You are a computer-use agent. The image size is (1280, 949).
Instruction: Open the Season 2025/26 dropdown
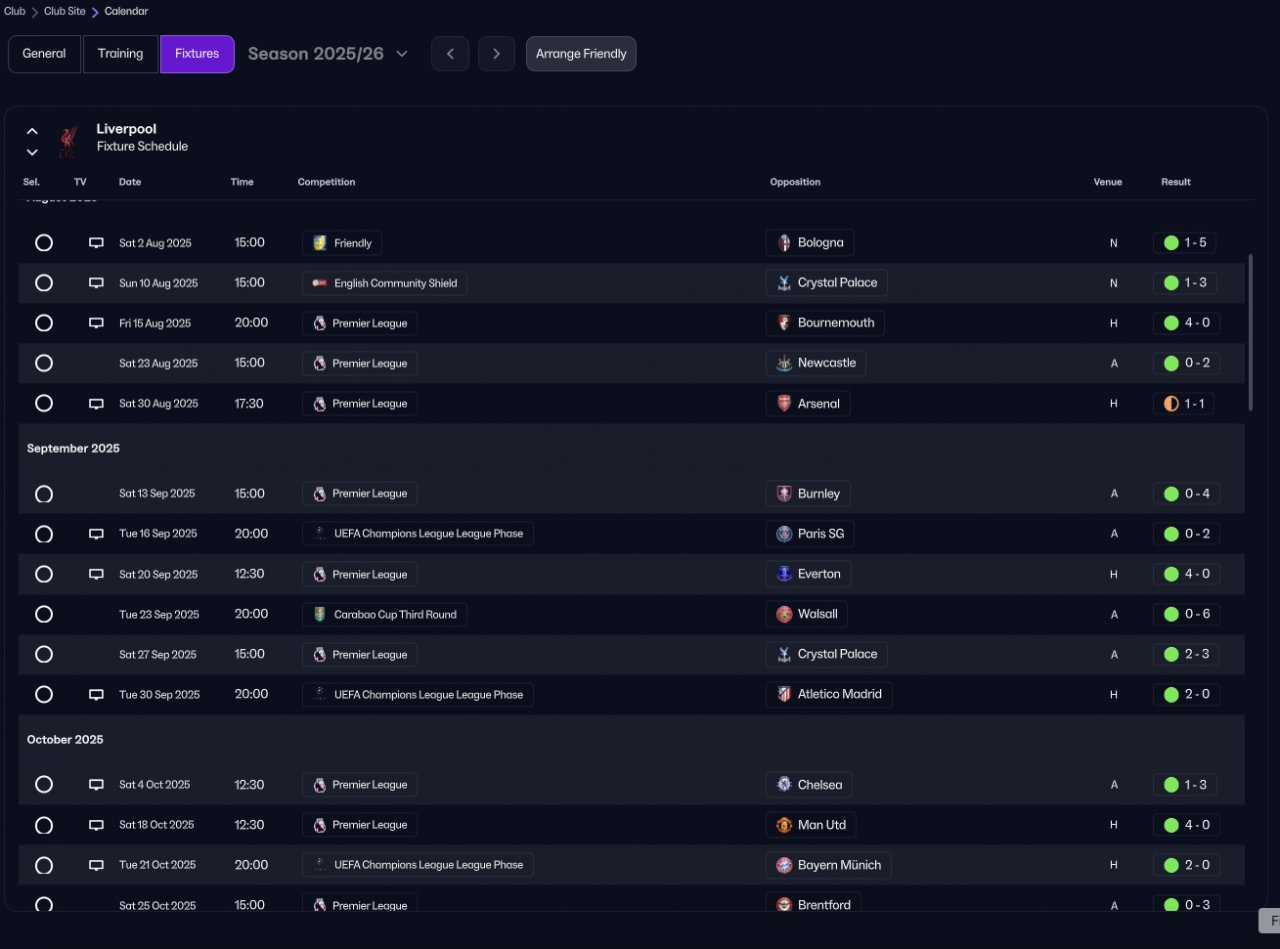pyautogui.click(x=328, y=54)
